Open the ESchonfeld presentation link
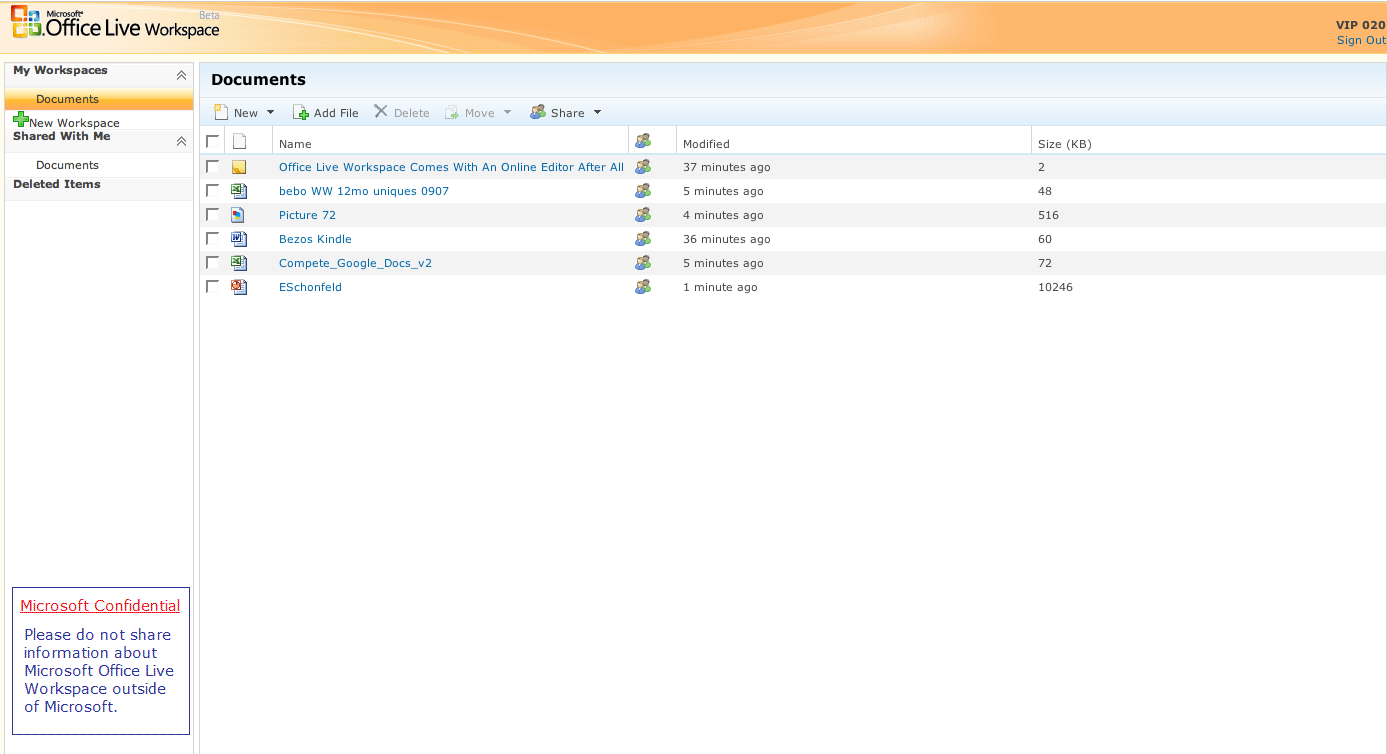1387x754 pixels. [310, 287]
